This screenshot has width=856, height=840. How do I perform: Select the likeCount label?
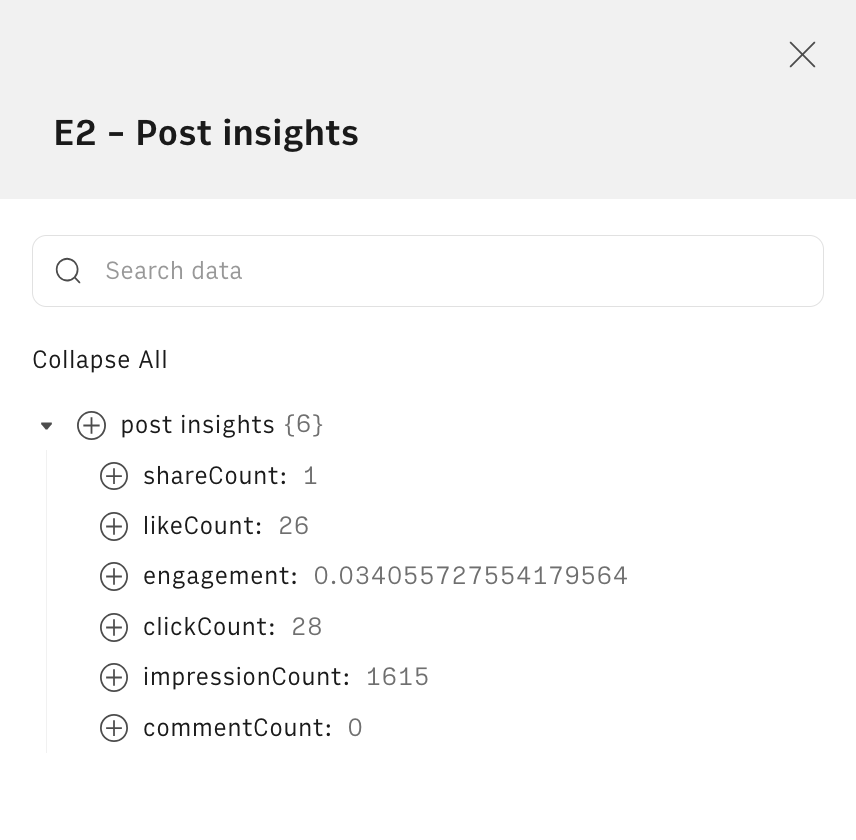coord(202,526)
